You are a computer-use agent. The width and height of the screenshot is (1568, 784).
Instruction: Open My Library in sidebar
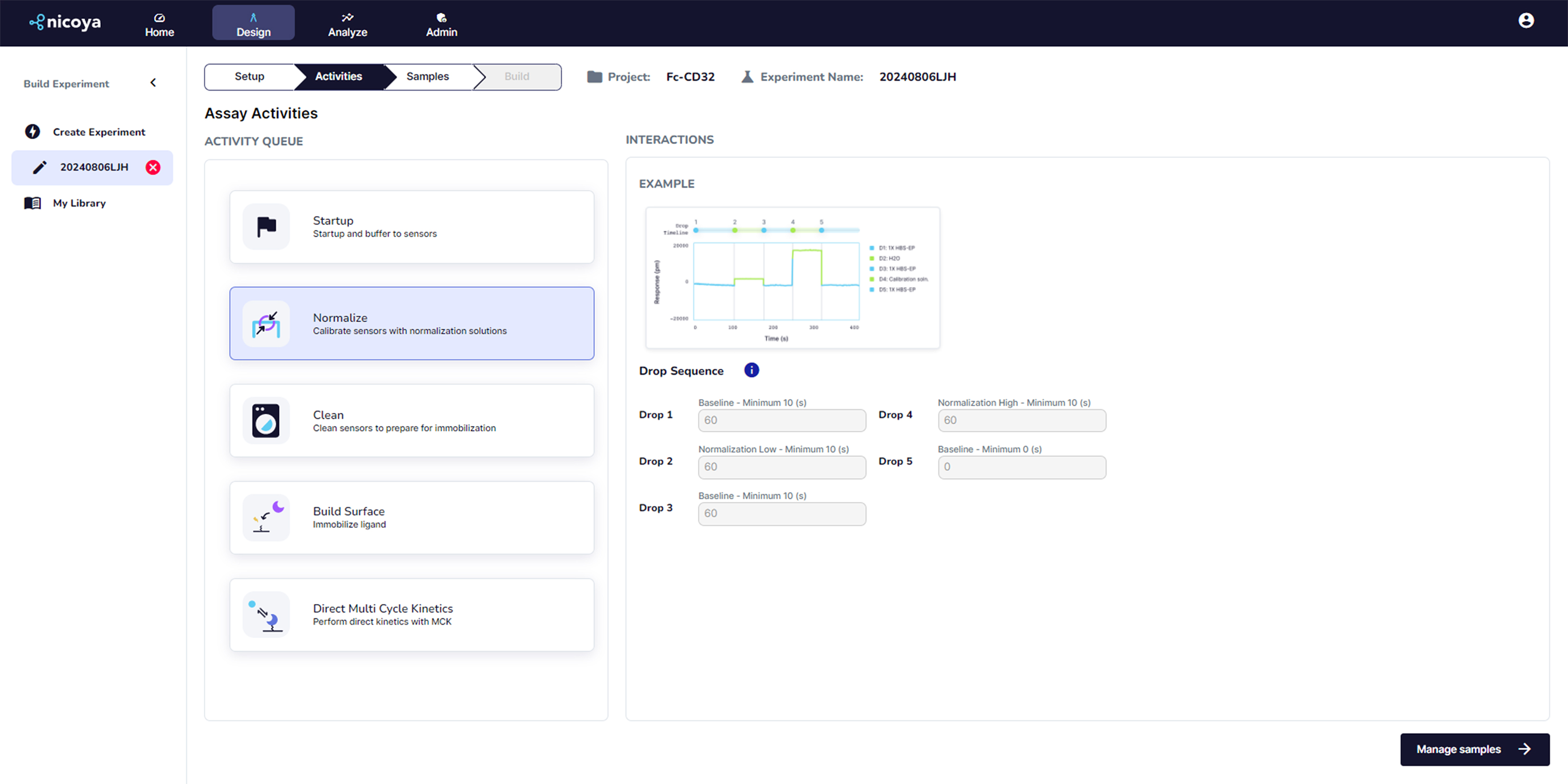(x=79, y=203)
